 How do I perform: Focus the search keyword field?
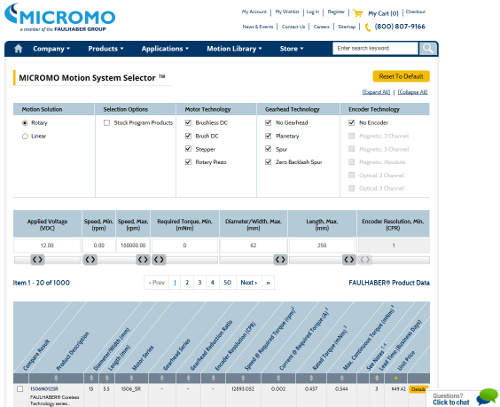[x=375, y=48]
